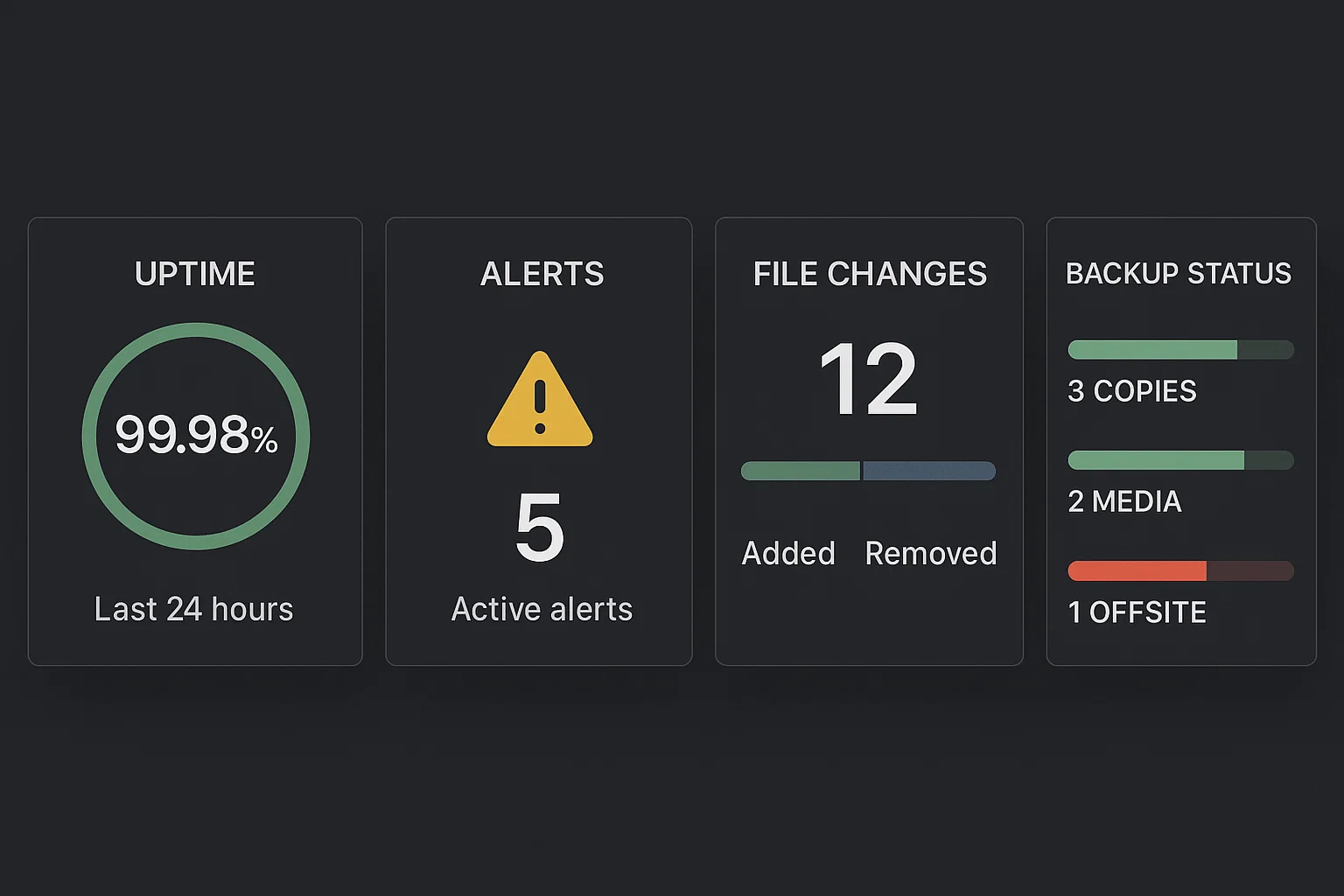This screenshot has height=896, width=1344.
Task: Click the BACKUP STATUS heading
Action: pyautogui.click(x=1179, y=273)
